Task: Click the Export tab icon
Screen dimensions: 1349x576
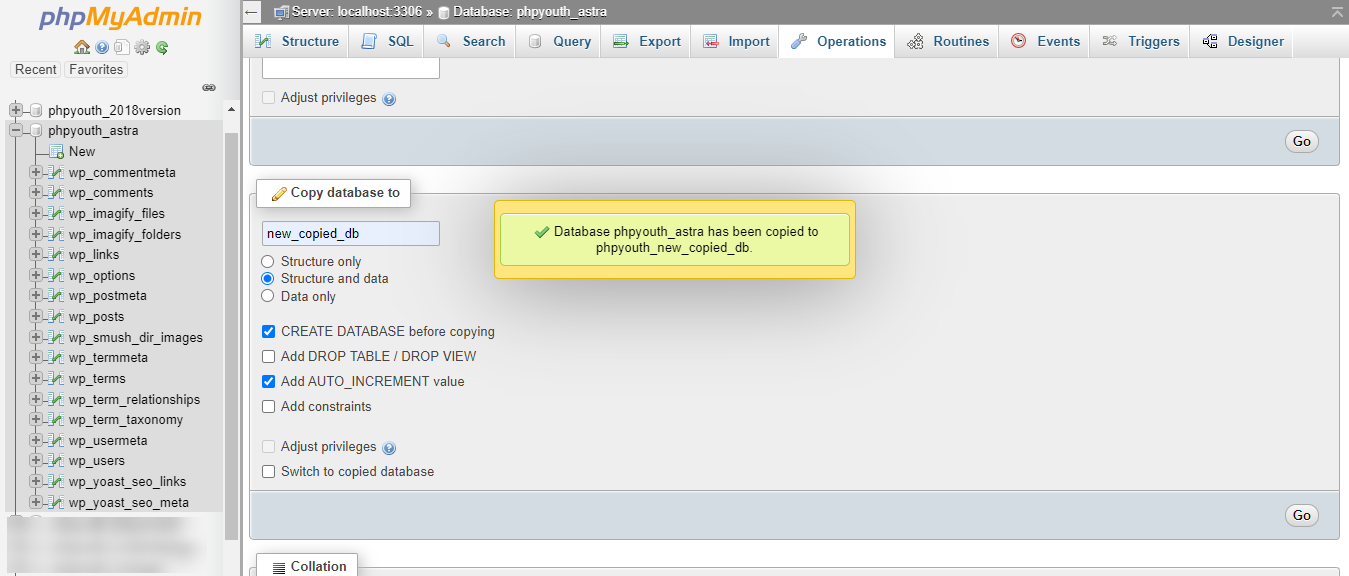Action: tap(621, 41)
